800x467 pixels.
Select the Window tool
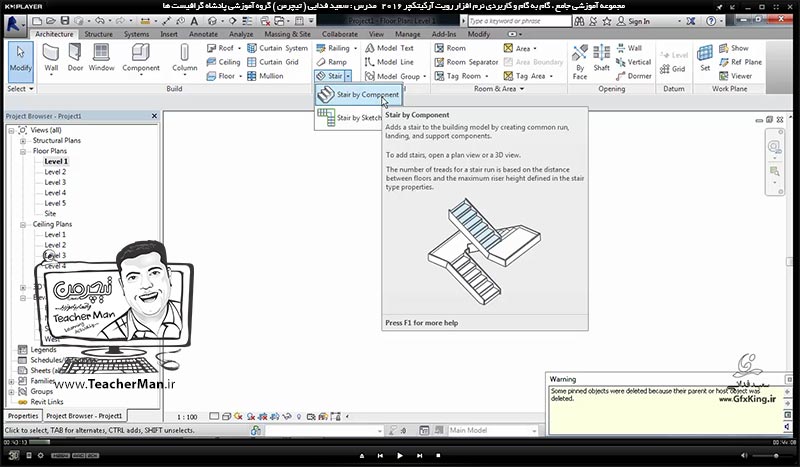[102, 57]
